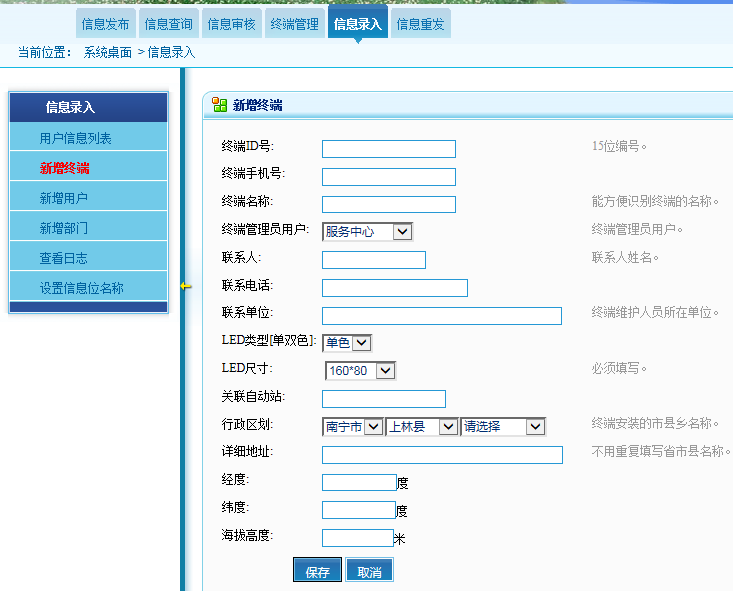Click into the 经度 input box

coord(359,483)
